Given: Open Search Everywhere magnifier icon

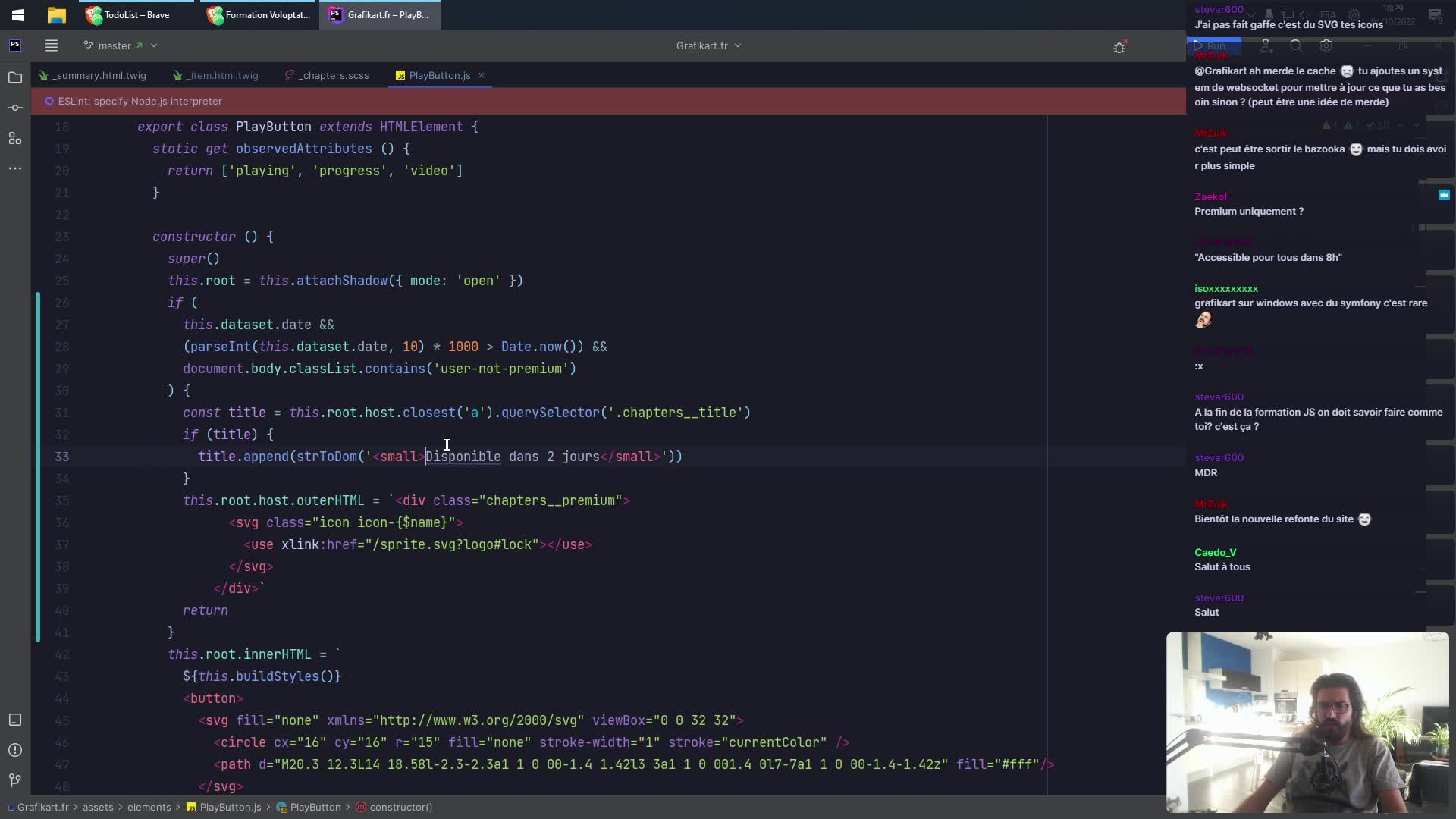Looking at the screenshot, I should 1296,46.
